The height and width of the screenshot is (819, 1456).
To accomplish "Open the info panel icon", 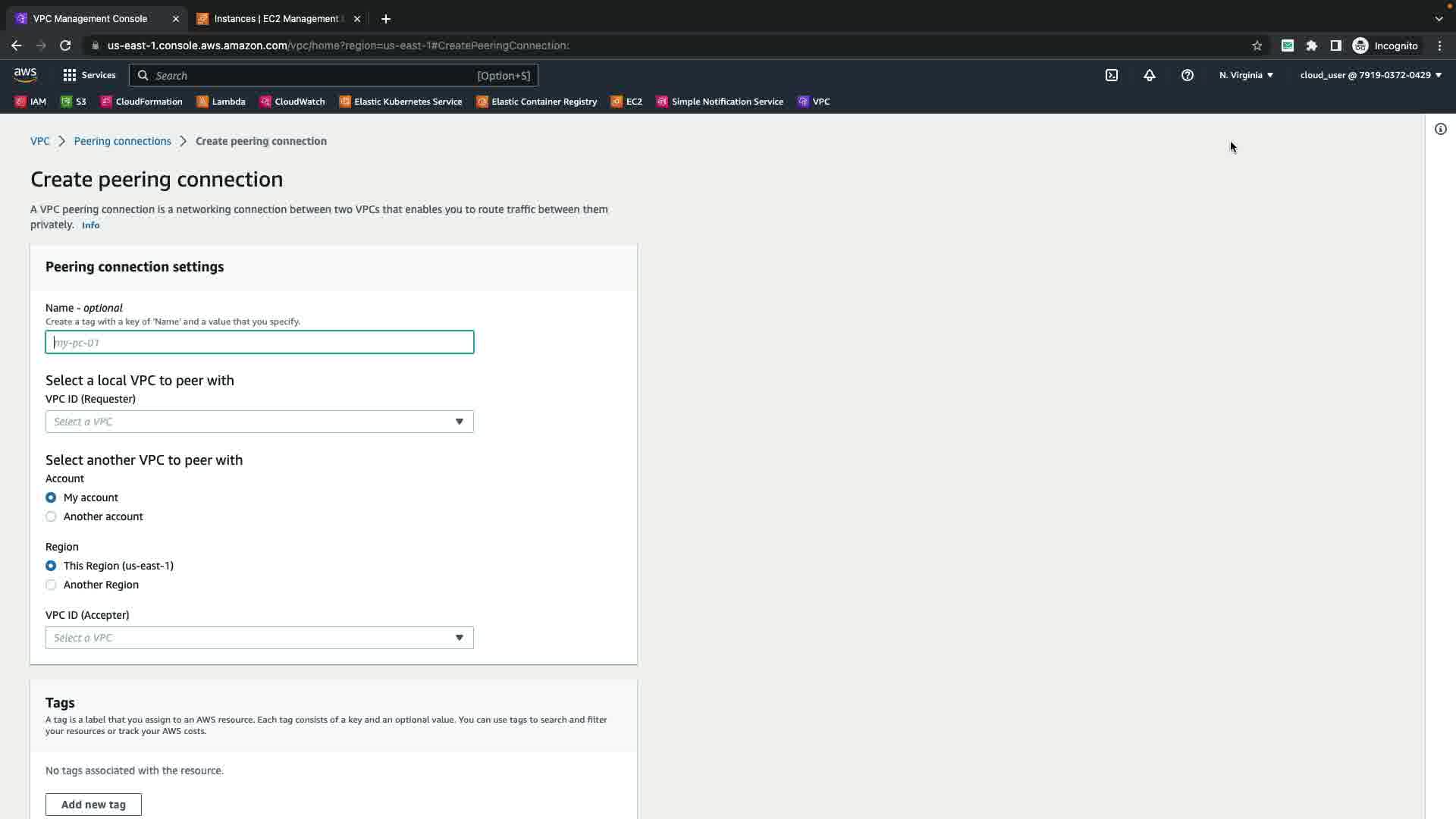I will click(1441, 129).
